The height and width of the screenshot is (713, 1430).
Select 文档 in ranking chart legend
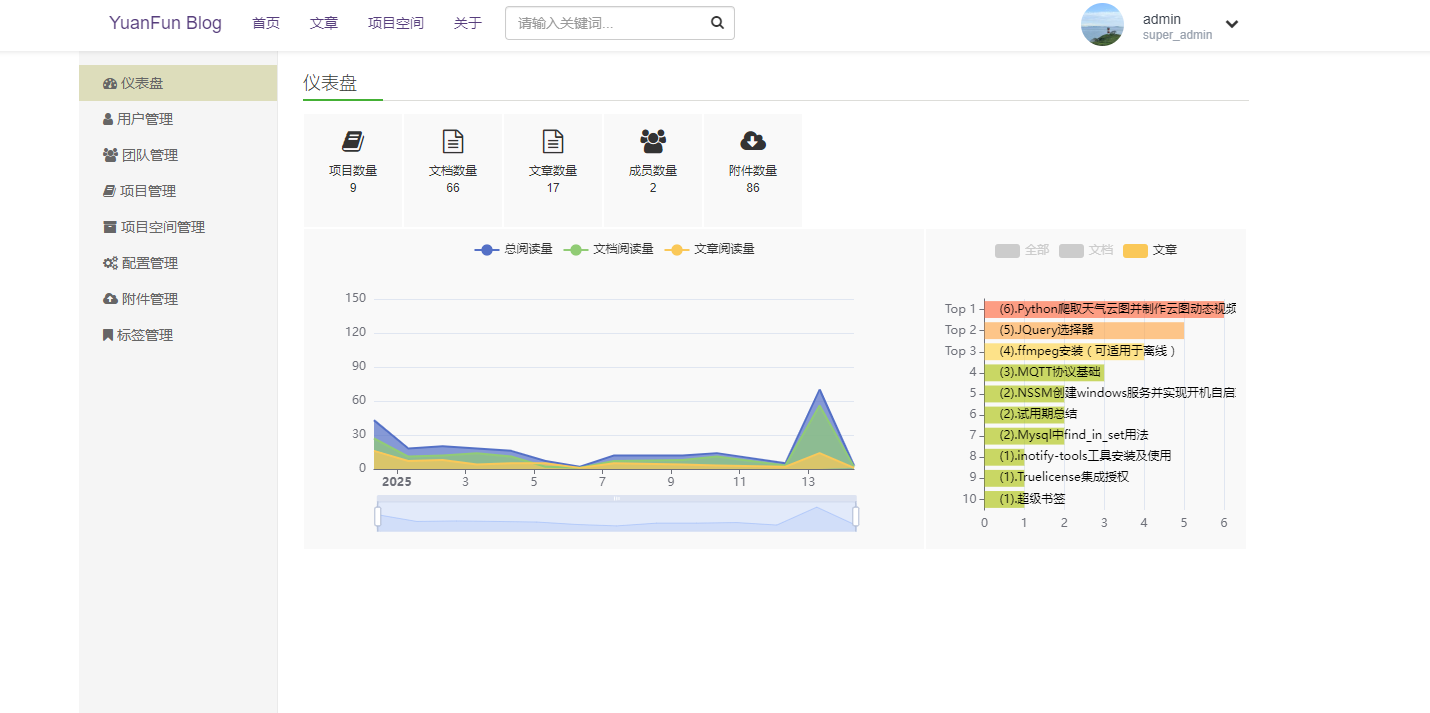1086,250
